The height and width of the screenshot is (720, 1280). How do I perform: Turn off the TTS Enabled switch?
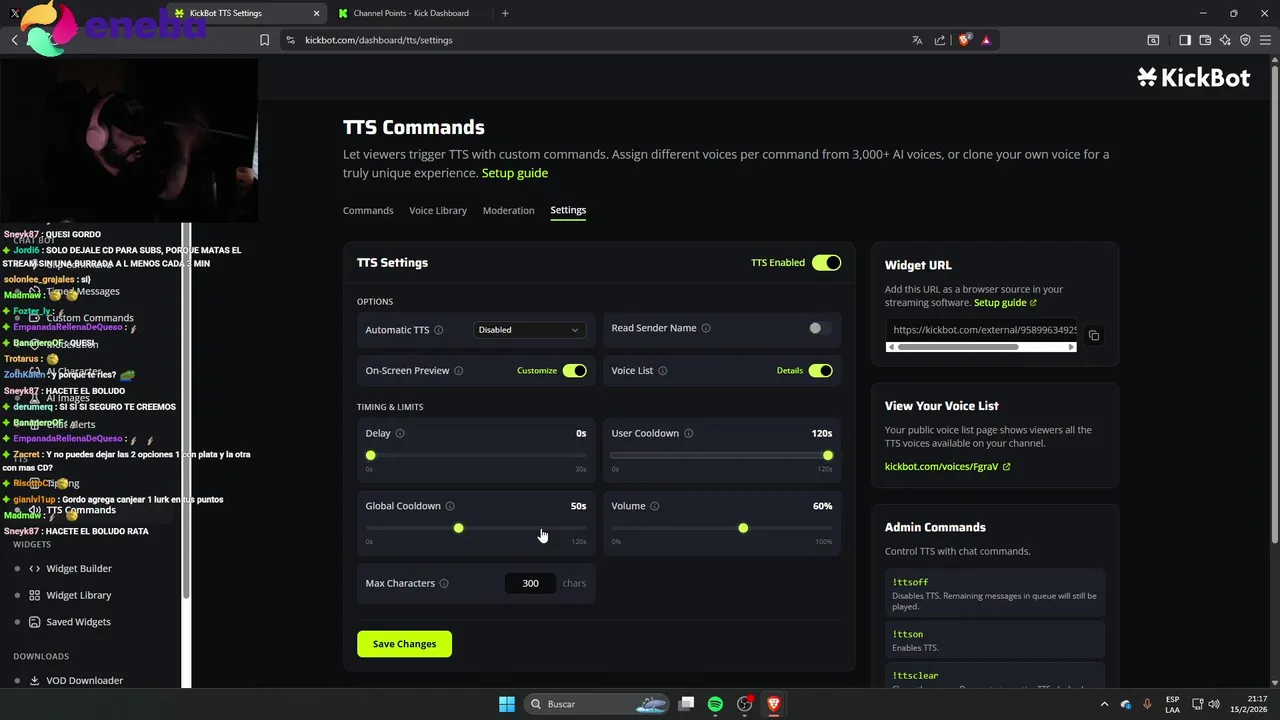826,263
